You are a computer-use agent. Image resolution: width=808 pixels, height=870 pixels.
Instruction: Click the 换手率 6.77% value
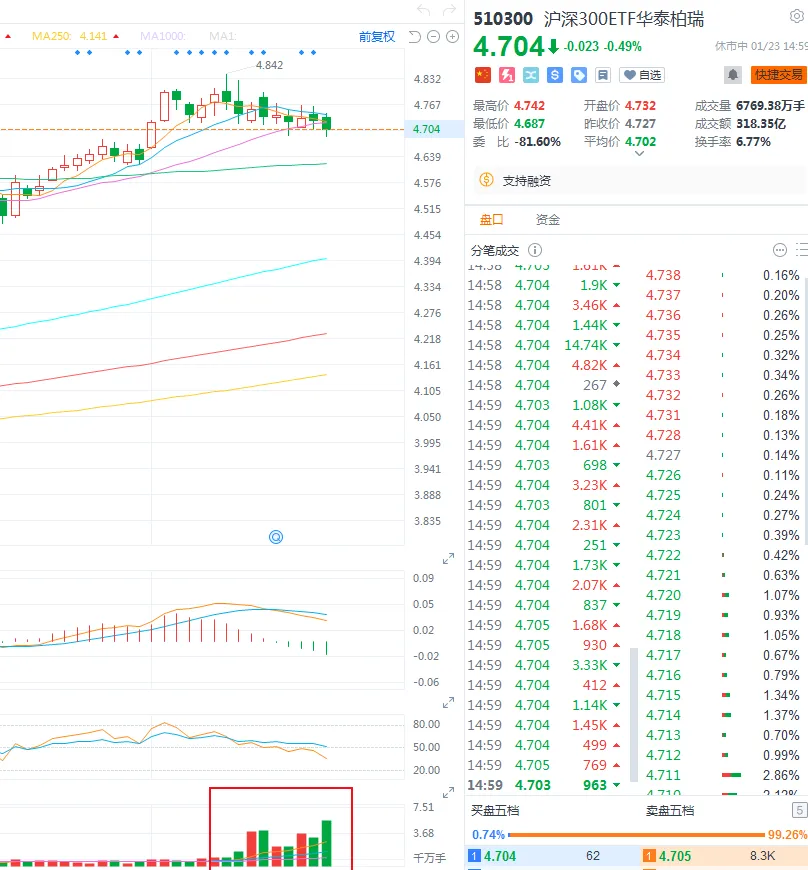753,141
